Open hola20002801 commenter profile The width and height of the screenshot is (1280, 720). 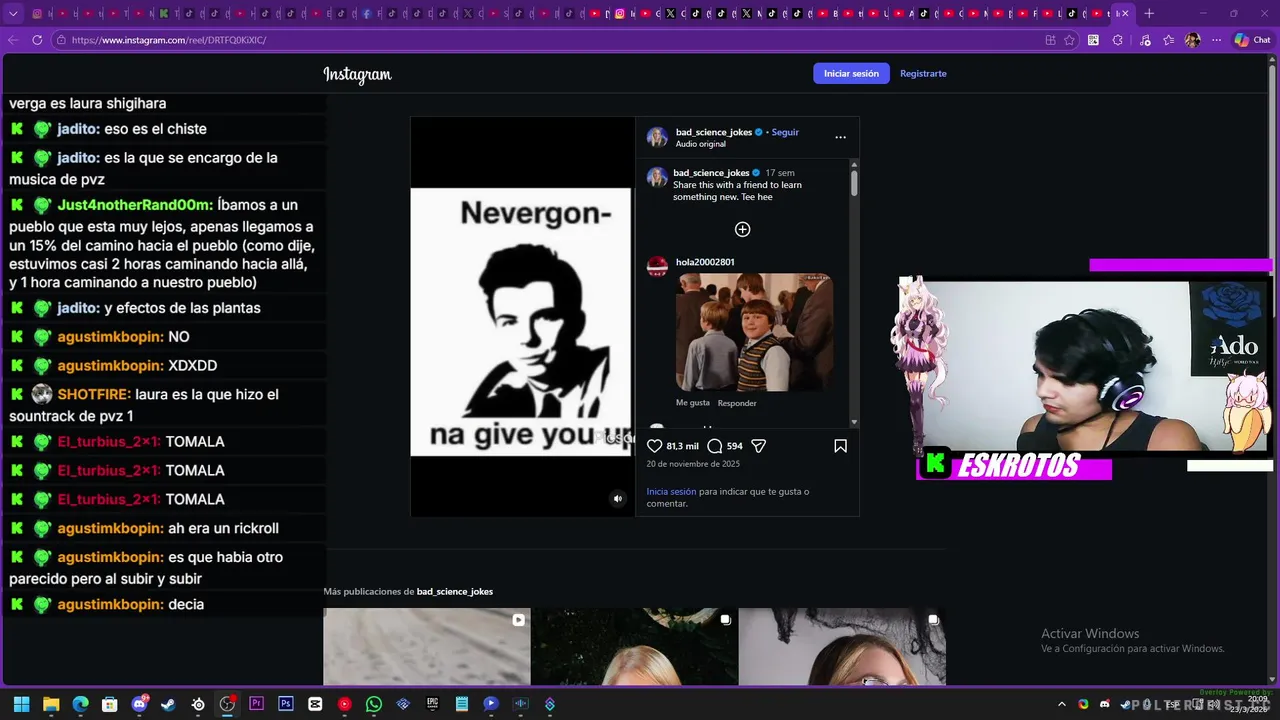[x=705, y=262]
